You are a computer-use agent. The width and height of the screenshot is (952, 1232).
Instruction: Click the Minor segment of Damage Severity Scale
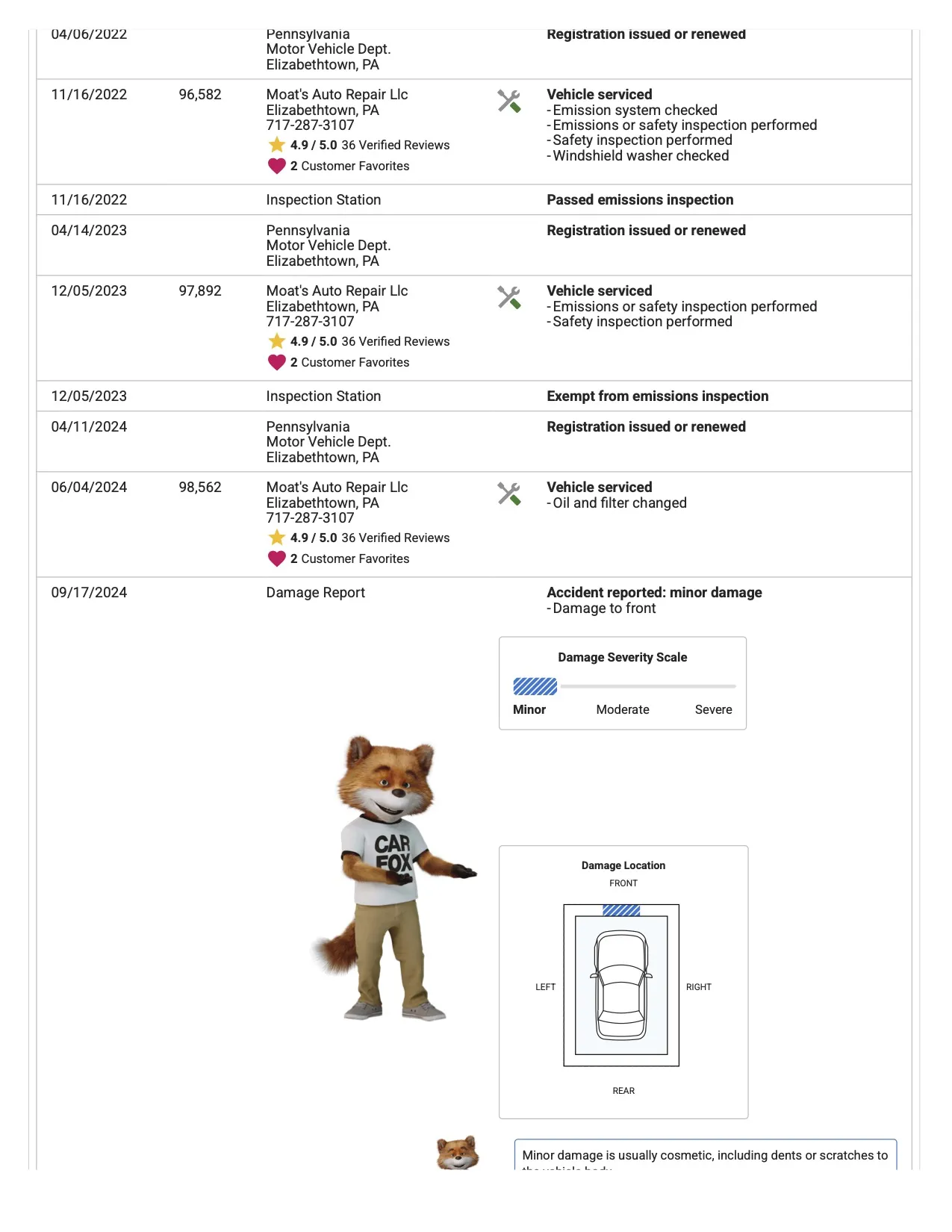535,686
